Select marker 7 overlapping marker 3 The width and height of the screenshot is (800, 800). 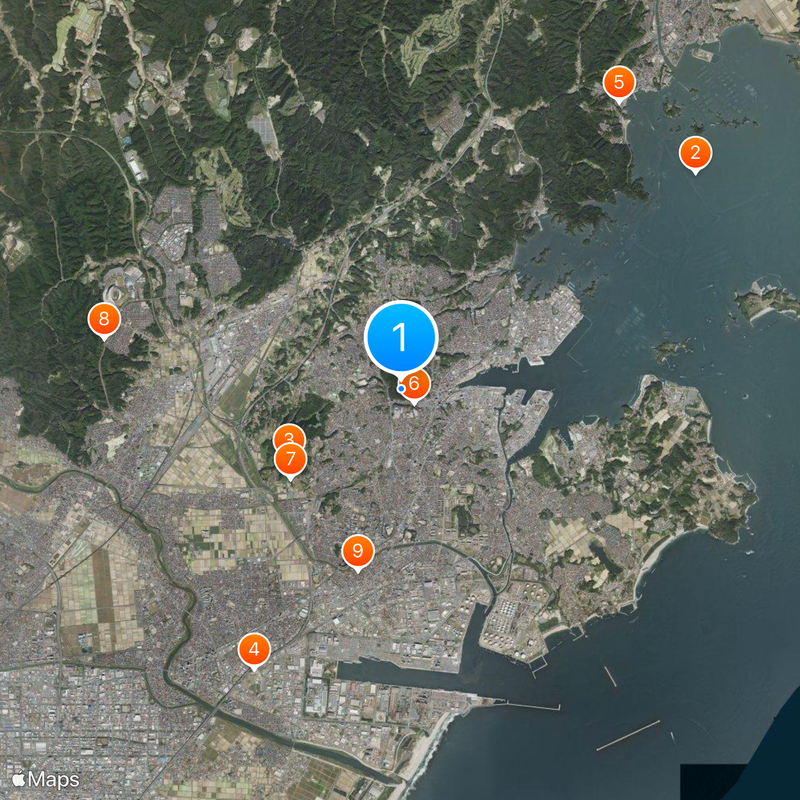click(x=290, y=456)
